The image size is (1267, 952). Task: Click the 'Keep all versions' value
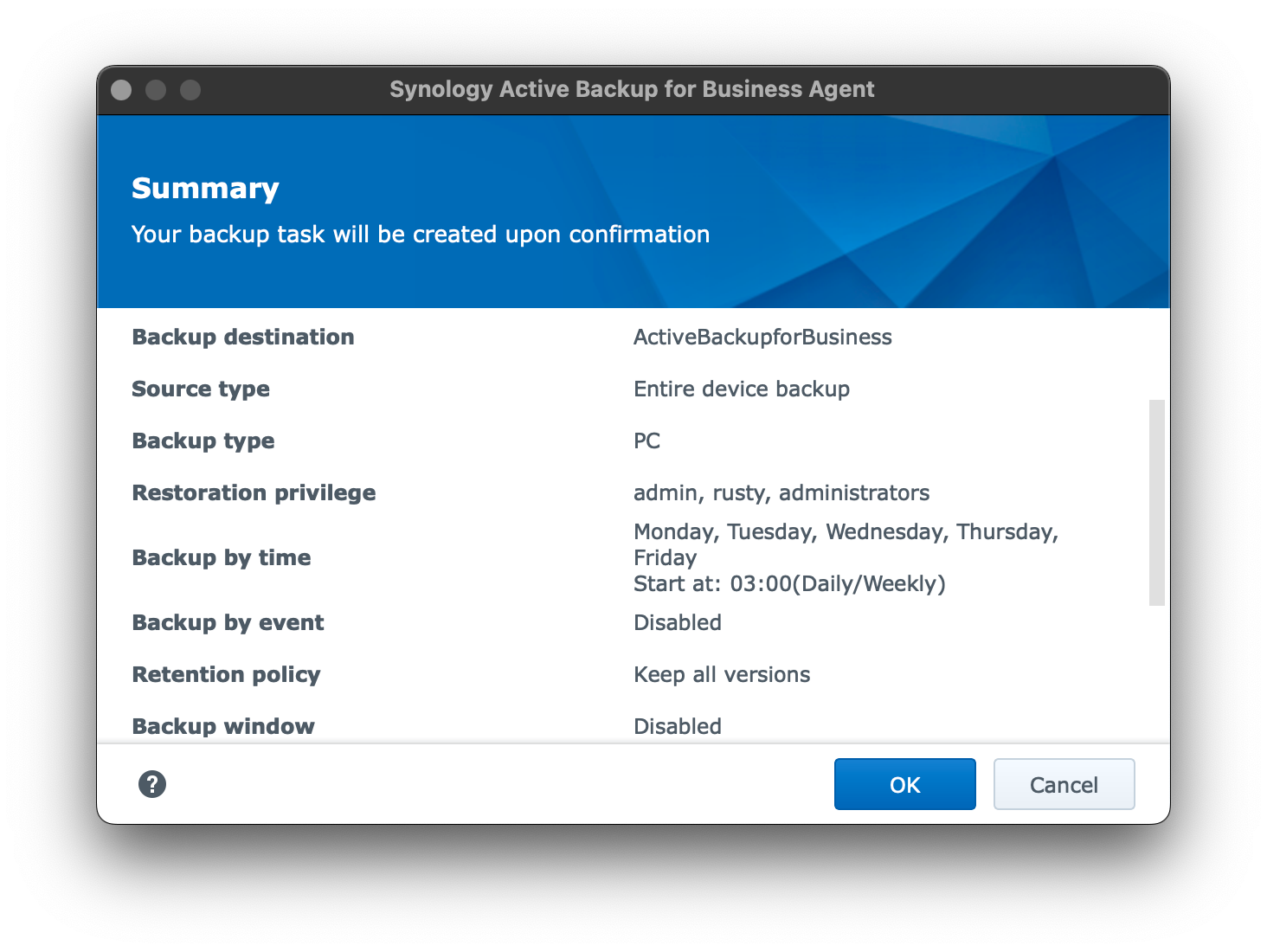coord(722,674)
